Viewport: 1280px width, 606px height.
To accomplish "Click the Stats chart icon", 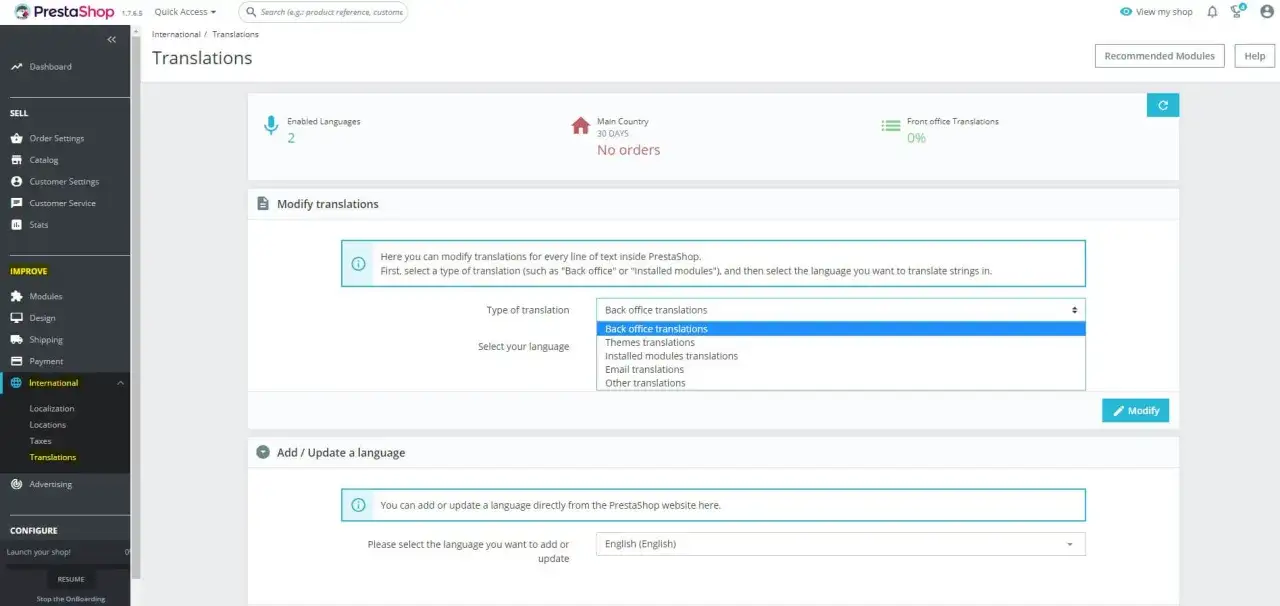I will tap(16, 225).
